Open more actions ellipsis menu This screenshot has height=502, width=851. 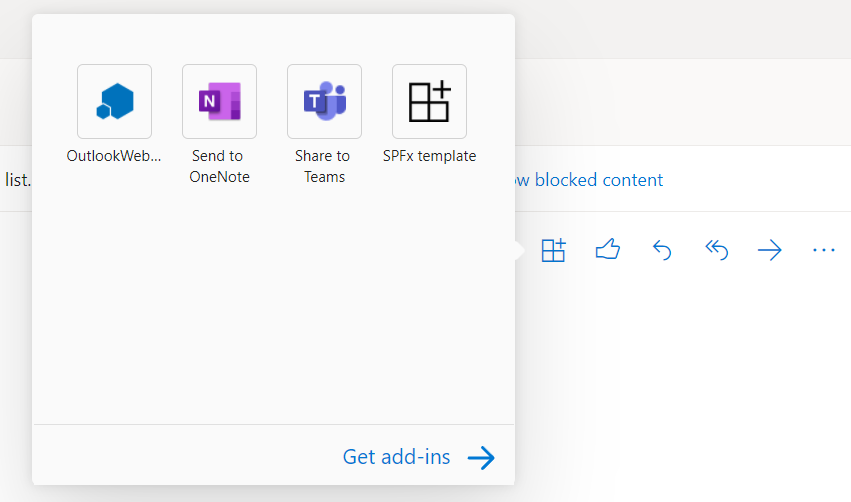823,250
